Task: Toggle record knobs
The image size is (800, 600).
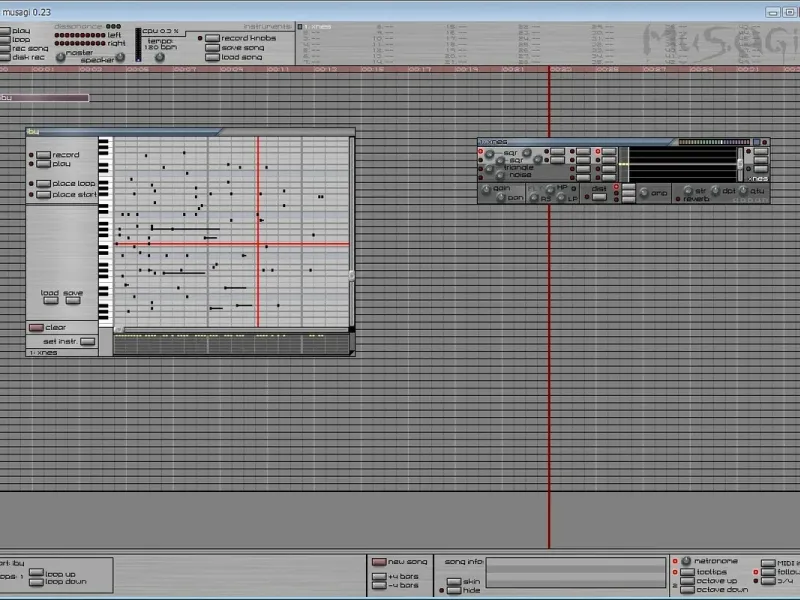Action: point(212,38)
